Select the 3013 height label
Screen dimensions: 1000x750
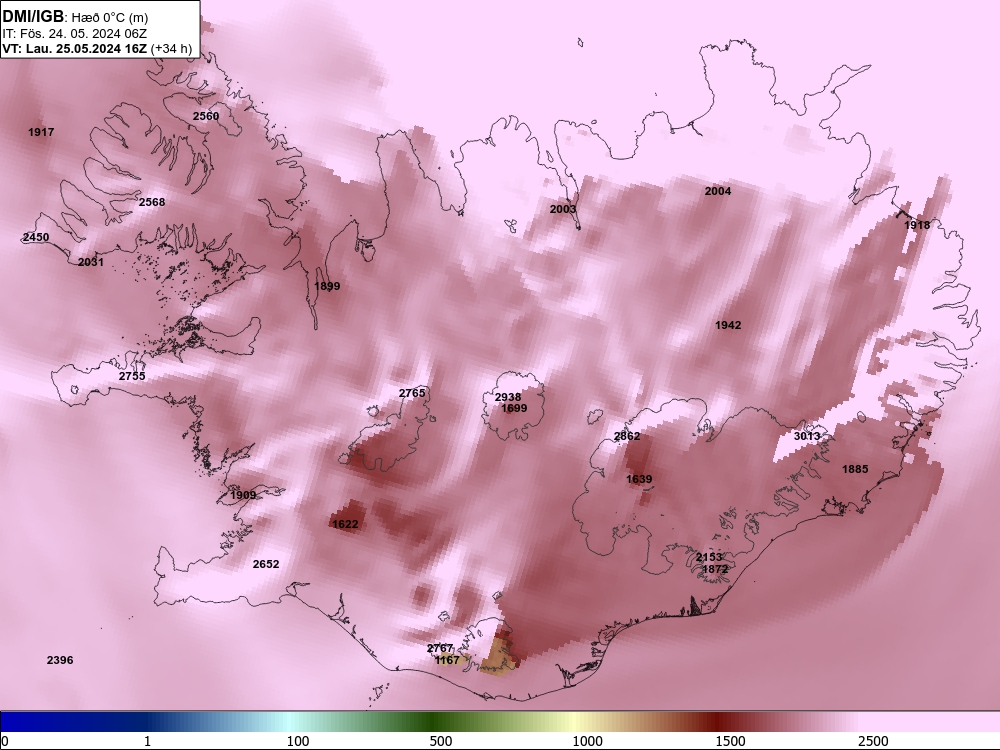pyautogui.click(x=807, y=436)
